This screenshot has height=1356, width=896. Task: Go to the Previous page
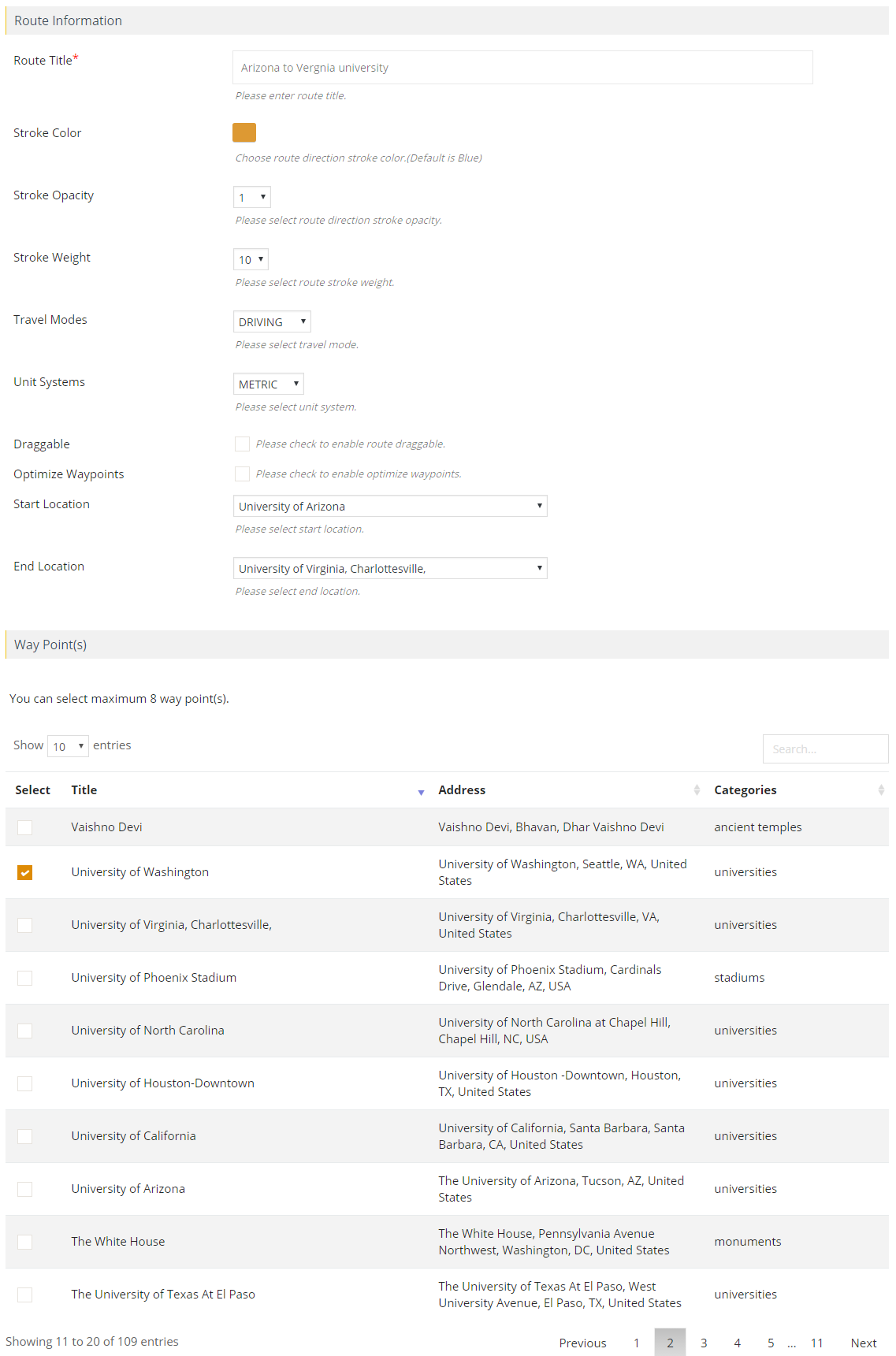point(582,1343)
